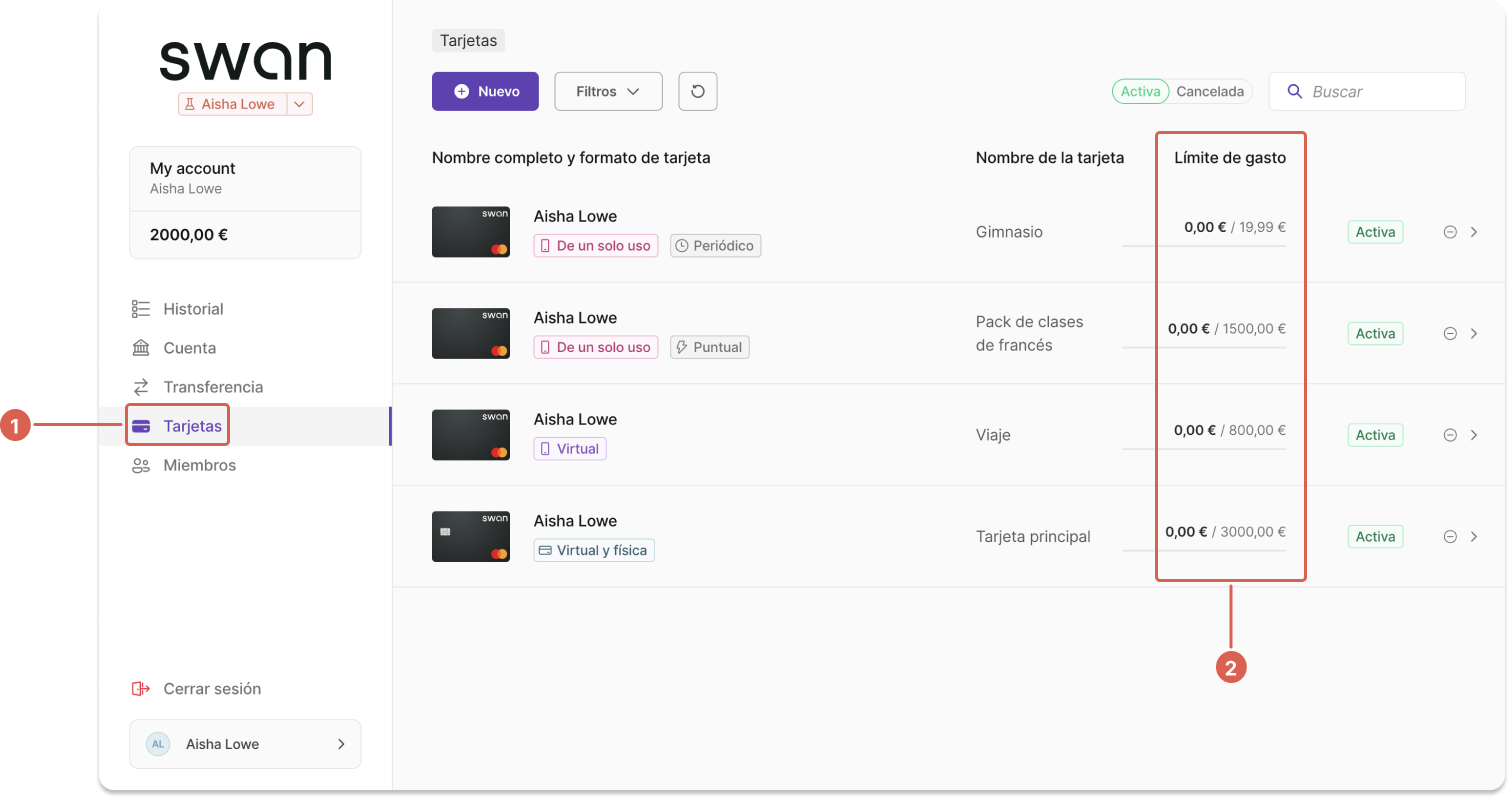Image resolution: width=1509 pixels, height=798 pixels.
Task: Click the Viaje card image thumbnail
Action: [471, 435]
